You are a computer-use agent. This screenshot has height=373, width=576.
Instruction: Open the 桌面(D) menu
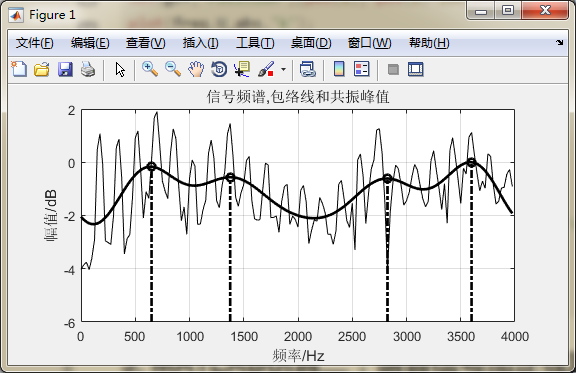pos(311,43)
